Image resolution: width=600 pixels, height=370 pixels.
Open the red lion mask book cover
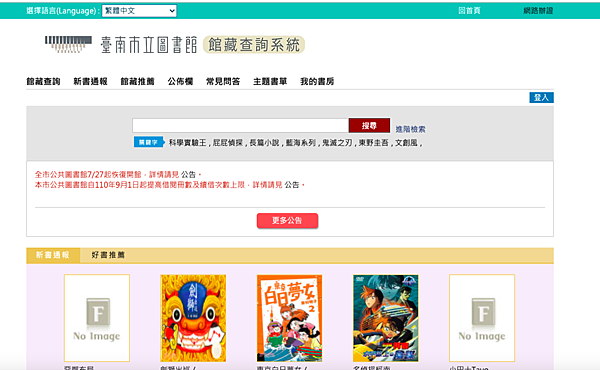193,318
